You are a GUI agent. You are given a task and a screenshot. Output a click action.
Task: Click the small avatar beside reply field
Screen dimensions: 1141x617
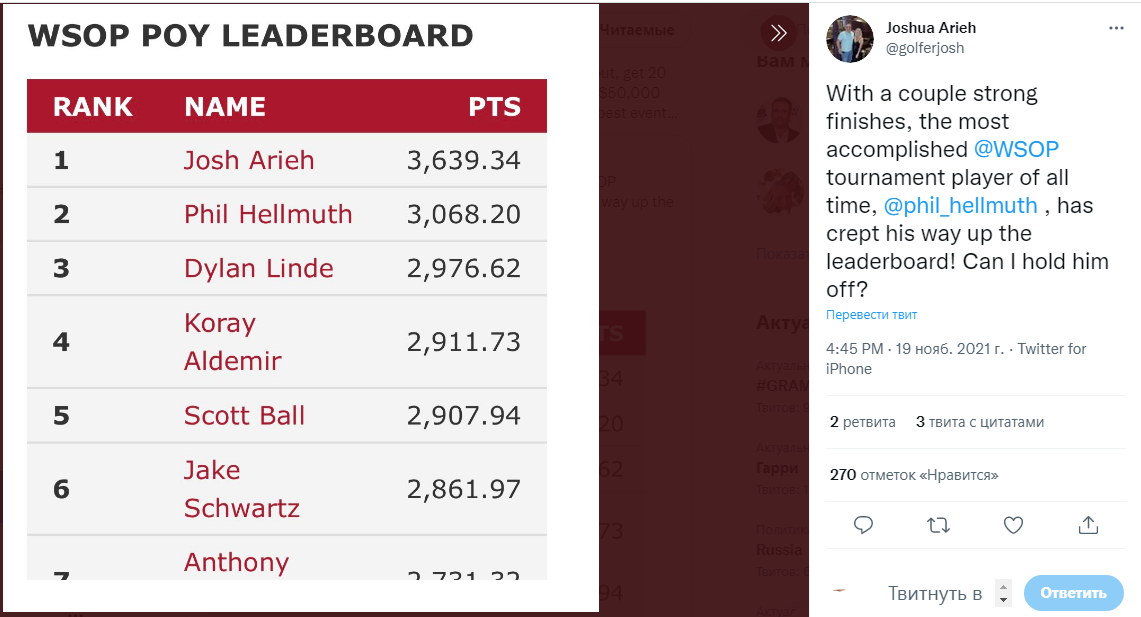(840, 591)
